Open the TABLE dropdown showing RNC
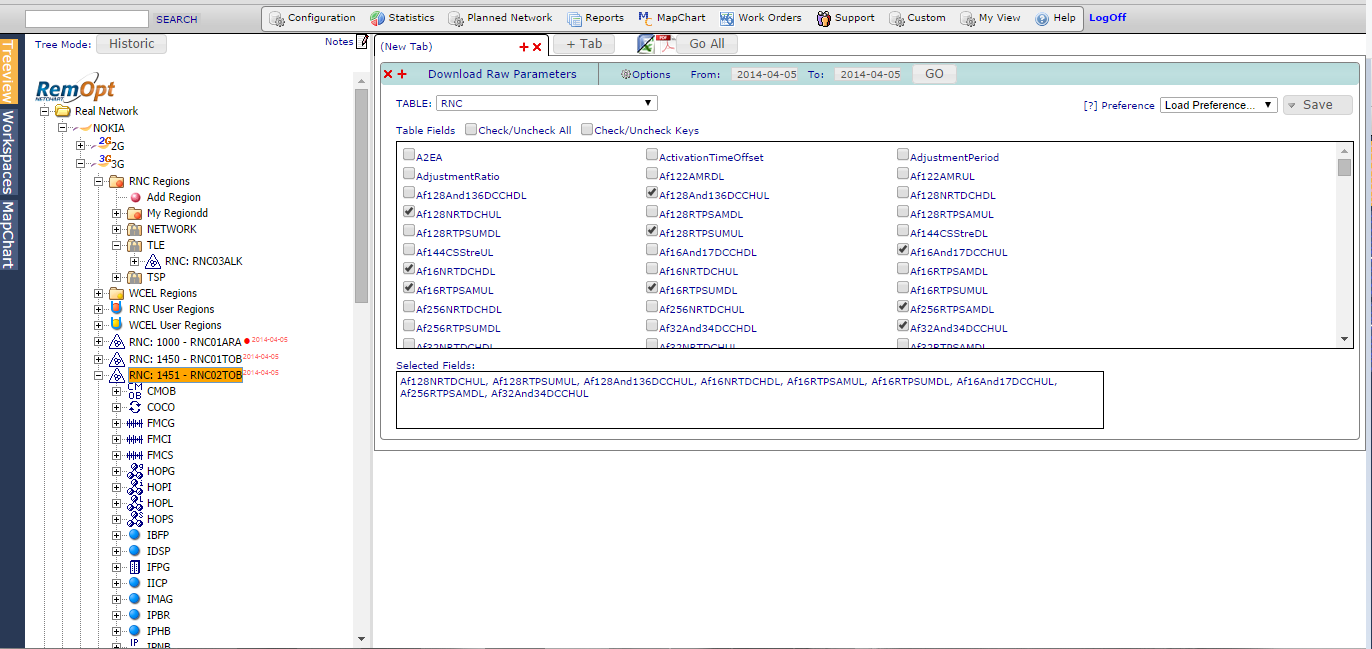 546,103
